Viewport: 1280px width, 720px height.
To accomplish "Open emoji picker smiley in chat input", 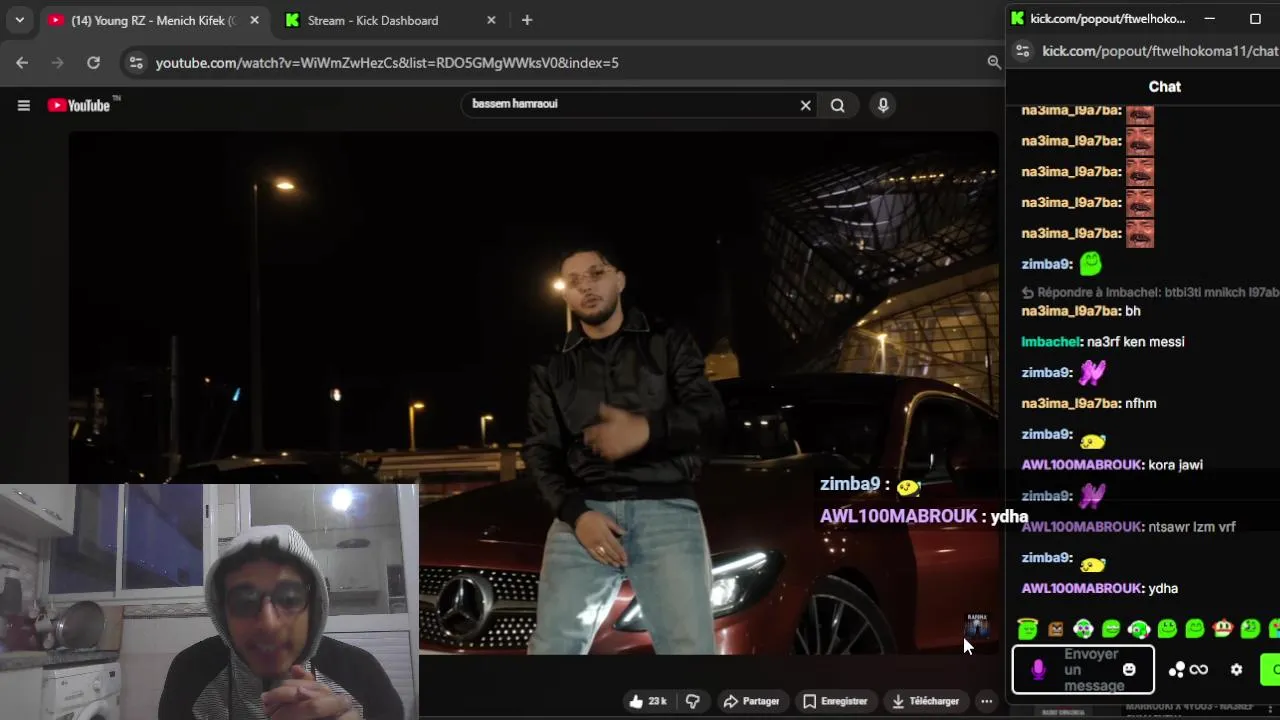I will [1129, 670].
